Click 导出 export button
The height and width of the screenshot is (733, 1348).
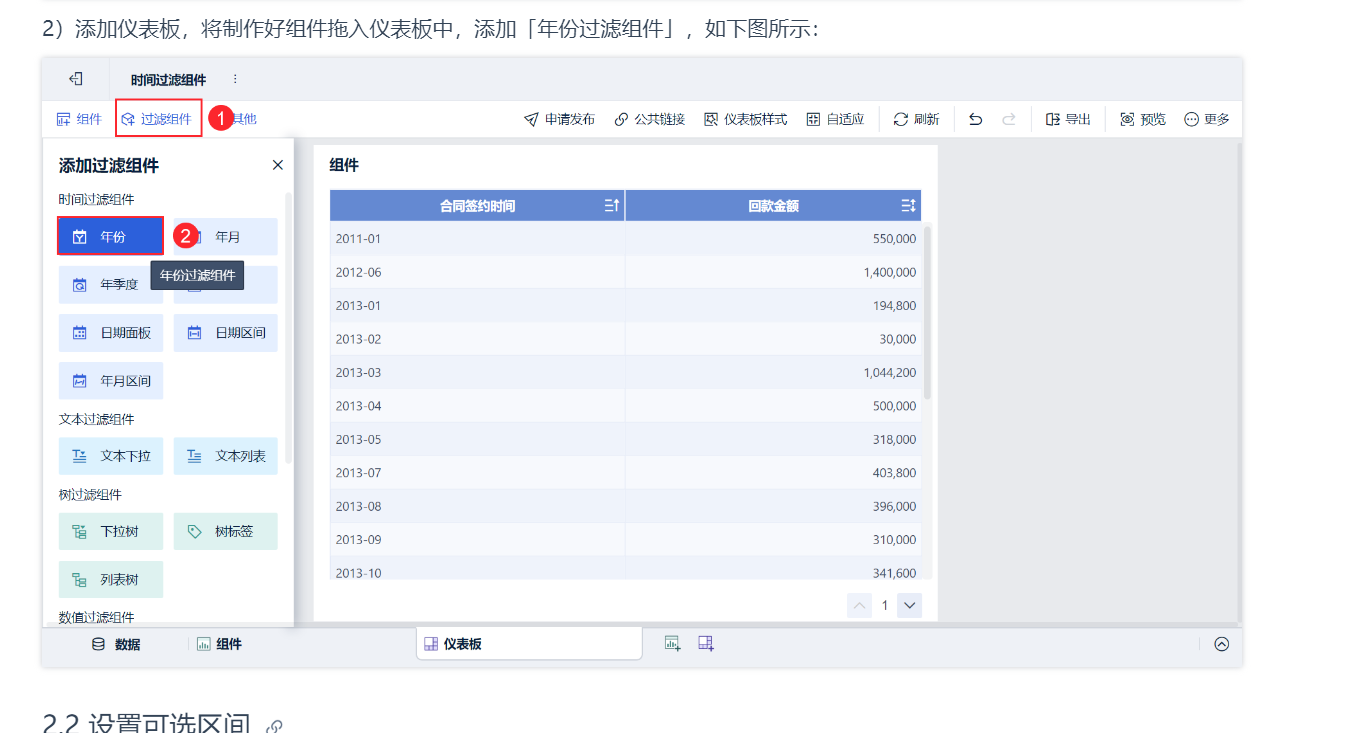pyautogui.click(x=1068, y=119)
